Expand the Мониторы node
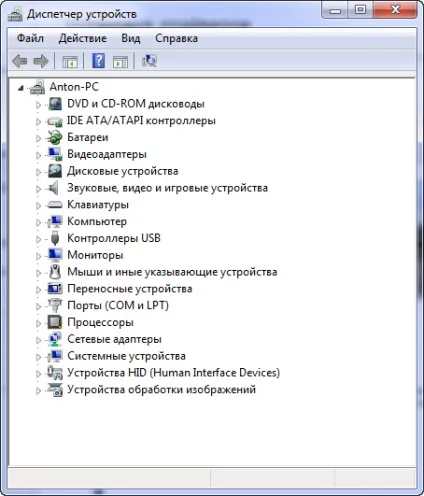This screenshot has width=424, height=496. [x=38, y=256]
